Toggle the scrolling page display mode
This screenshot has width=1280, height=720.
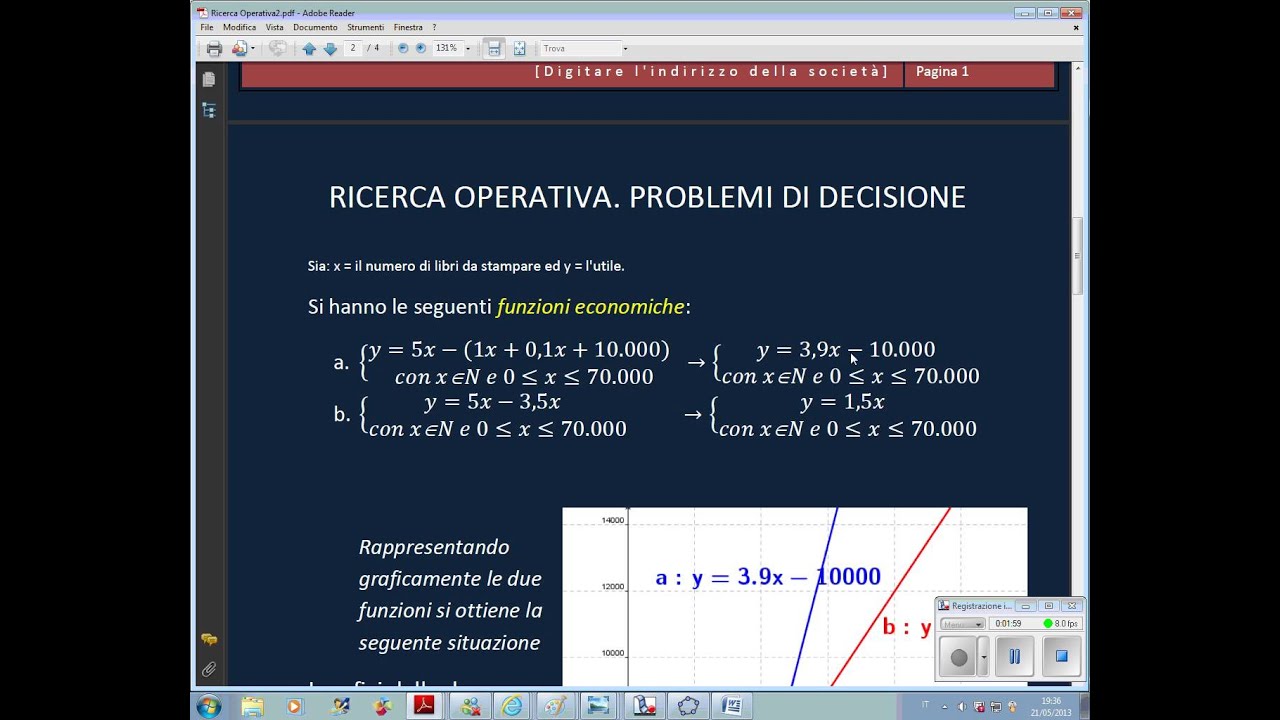coord(494,48)
